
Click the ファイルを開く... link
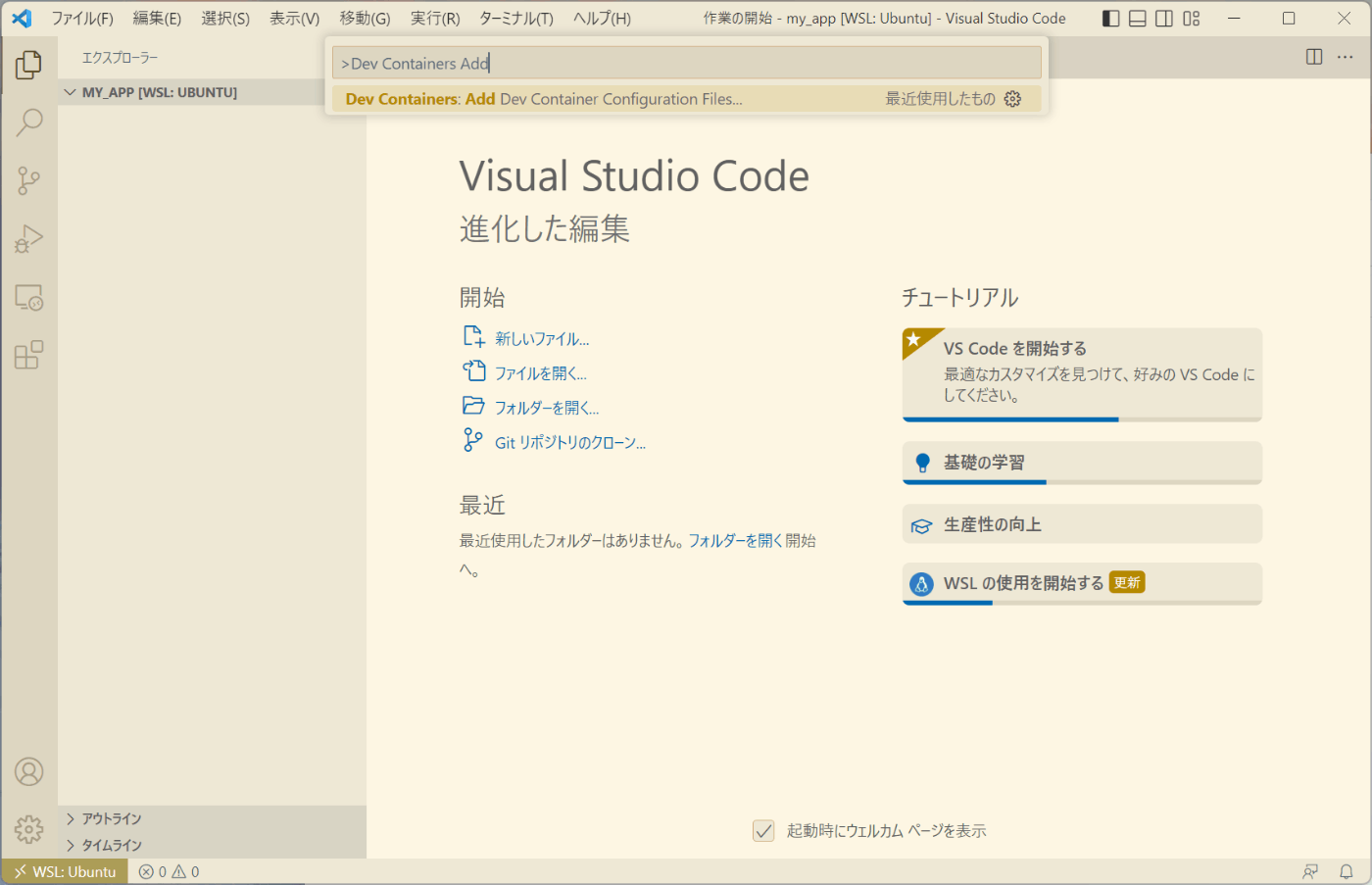(541, 373)
